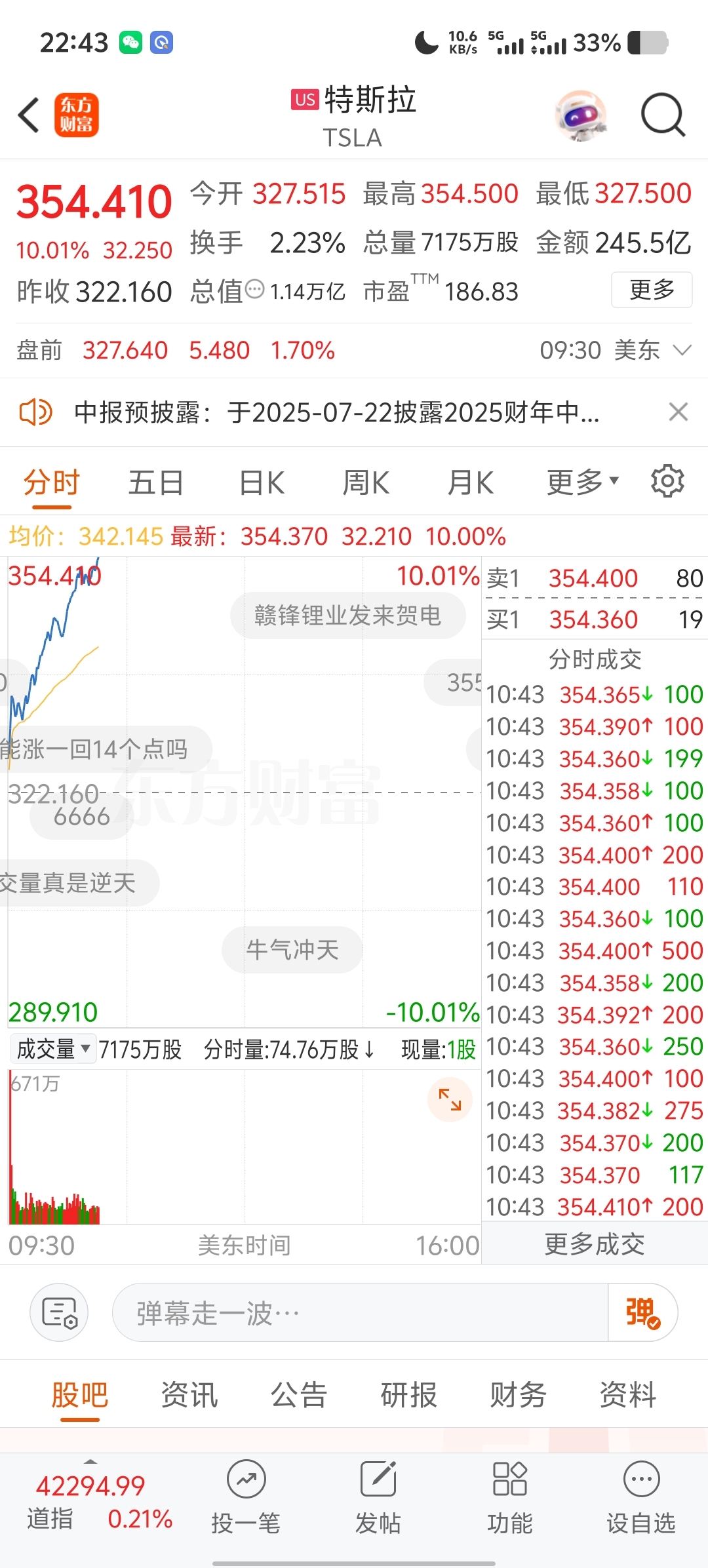Screen dimensions: 708x1568
Task: Open the 股吧 tab
Action: 79,1395
